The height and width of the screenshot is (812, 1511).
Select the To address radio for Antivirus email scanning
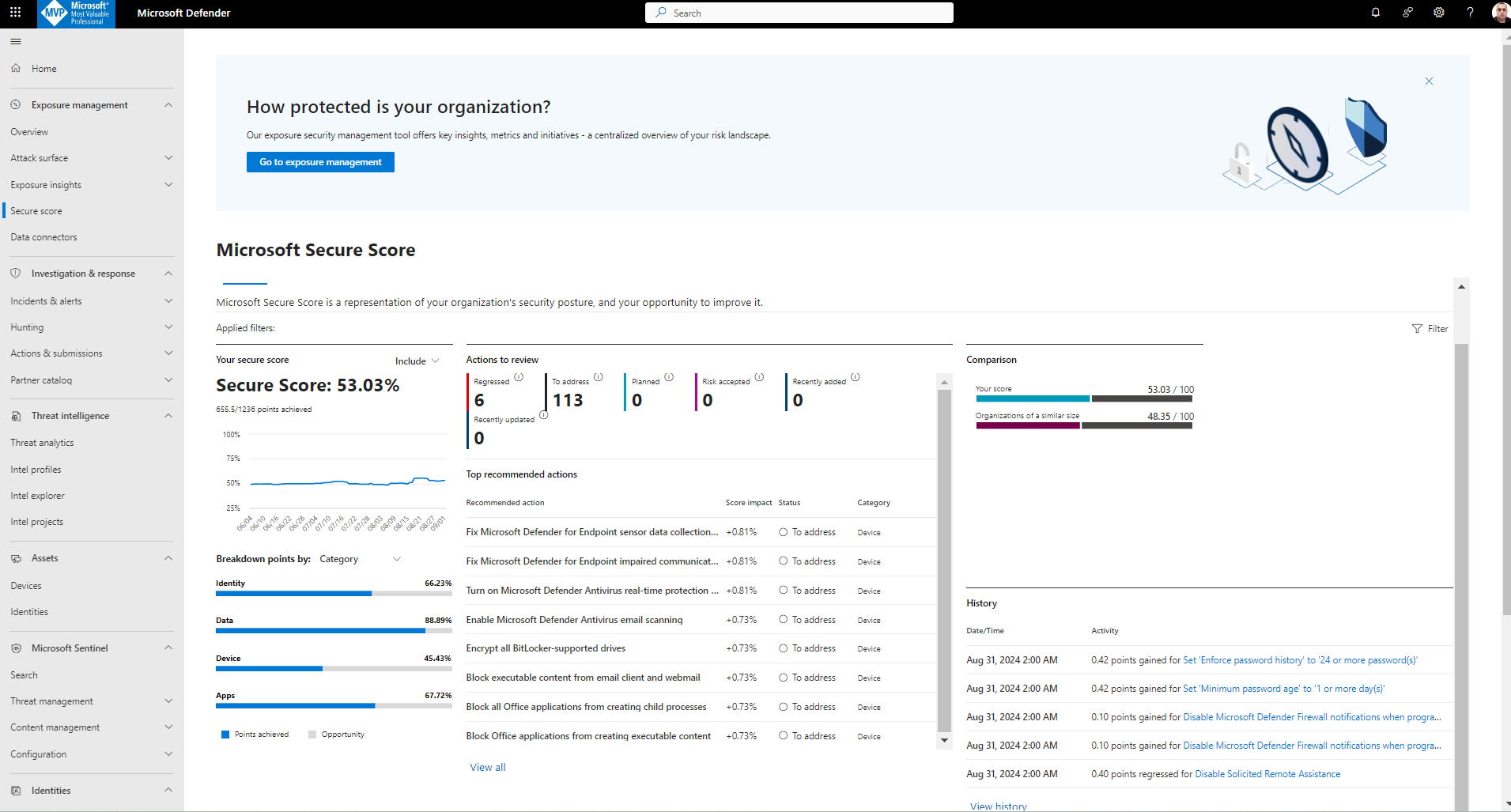(784, 620)
